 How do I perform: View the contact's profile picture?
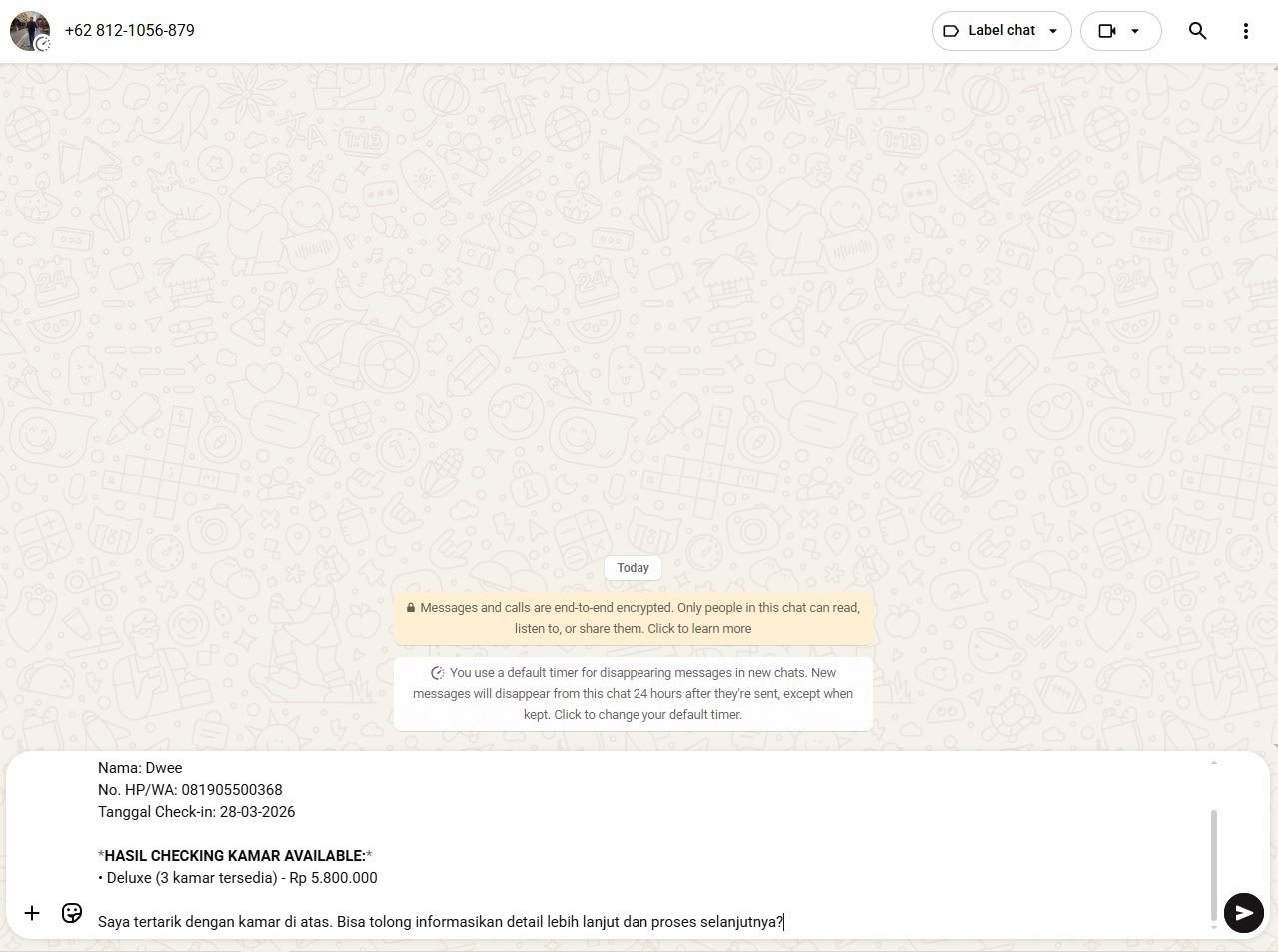(x=29, y=30)
